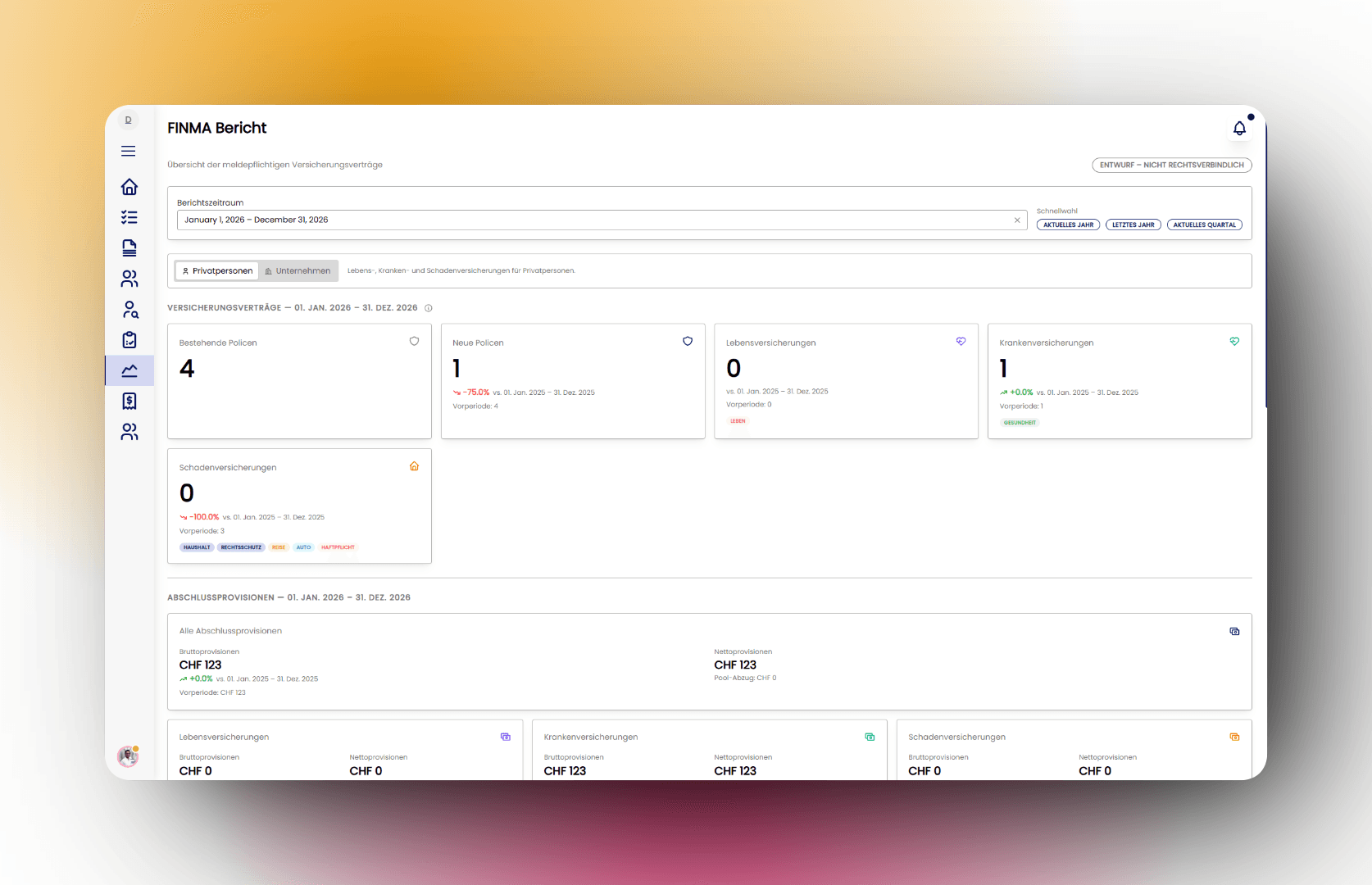
Task: Choose Aktuelles Jahr quick select
Action: point(1068,225)
